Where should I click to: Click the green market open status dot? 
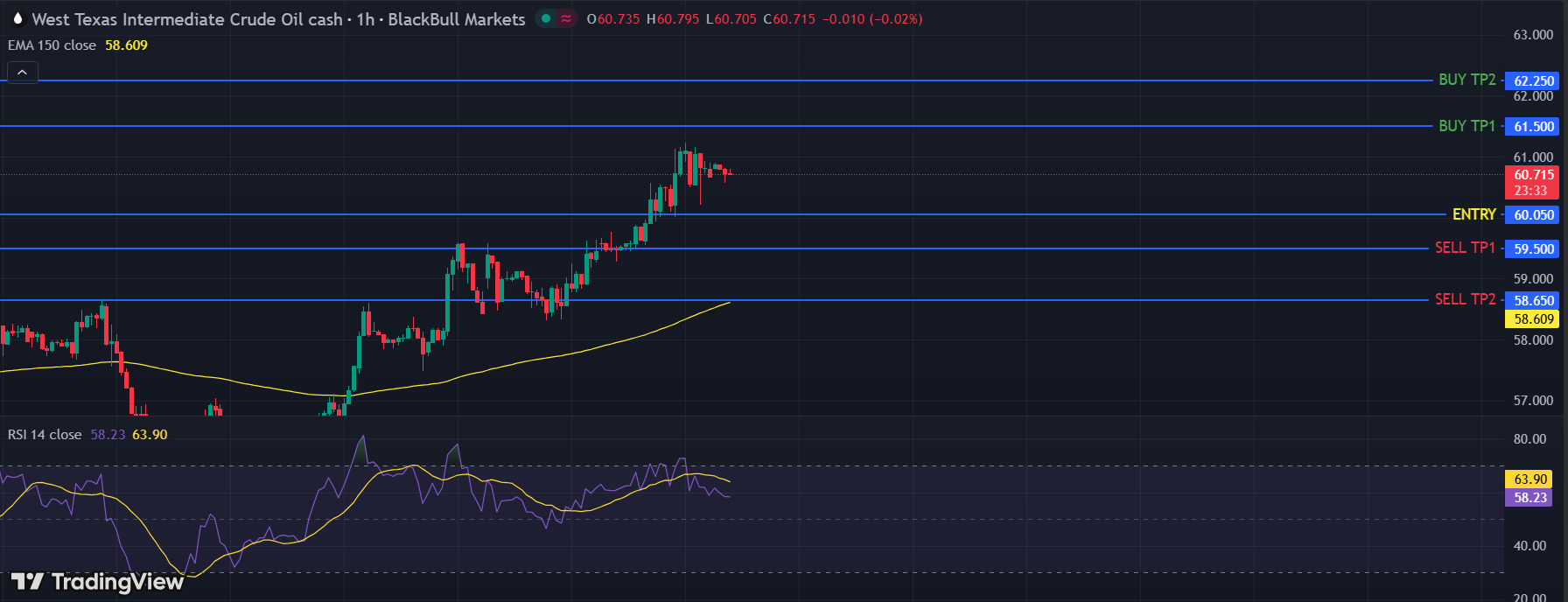(546, 18)
